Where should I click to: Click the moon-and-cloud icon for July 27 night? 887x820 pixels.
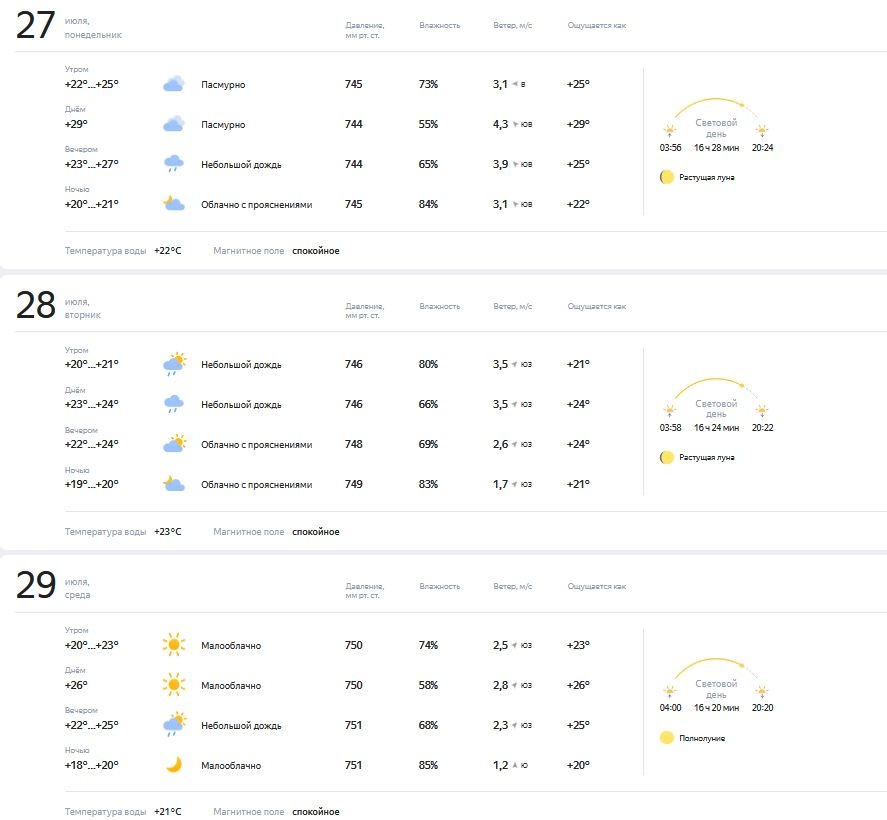(174, 204)
